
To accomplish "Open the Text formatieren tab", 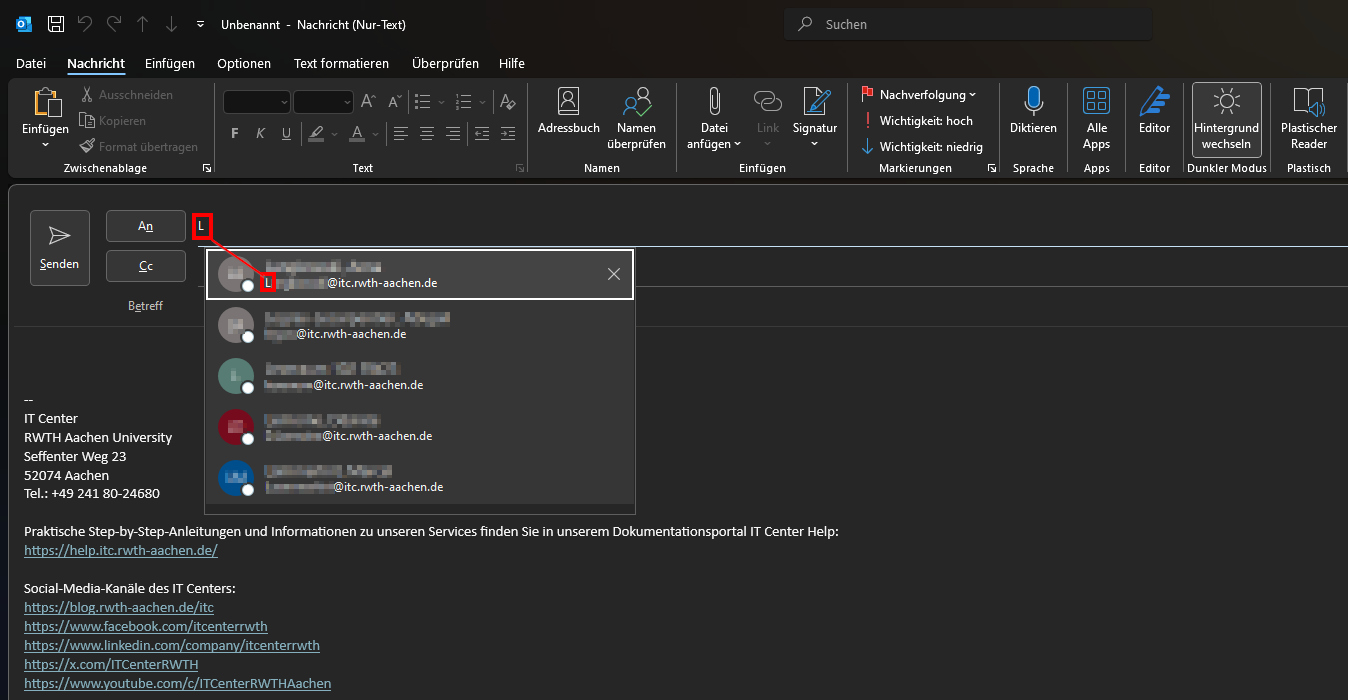I will click(341, 64).
